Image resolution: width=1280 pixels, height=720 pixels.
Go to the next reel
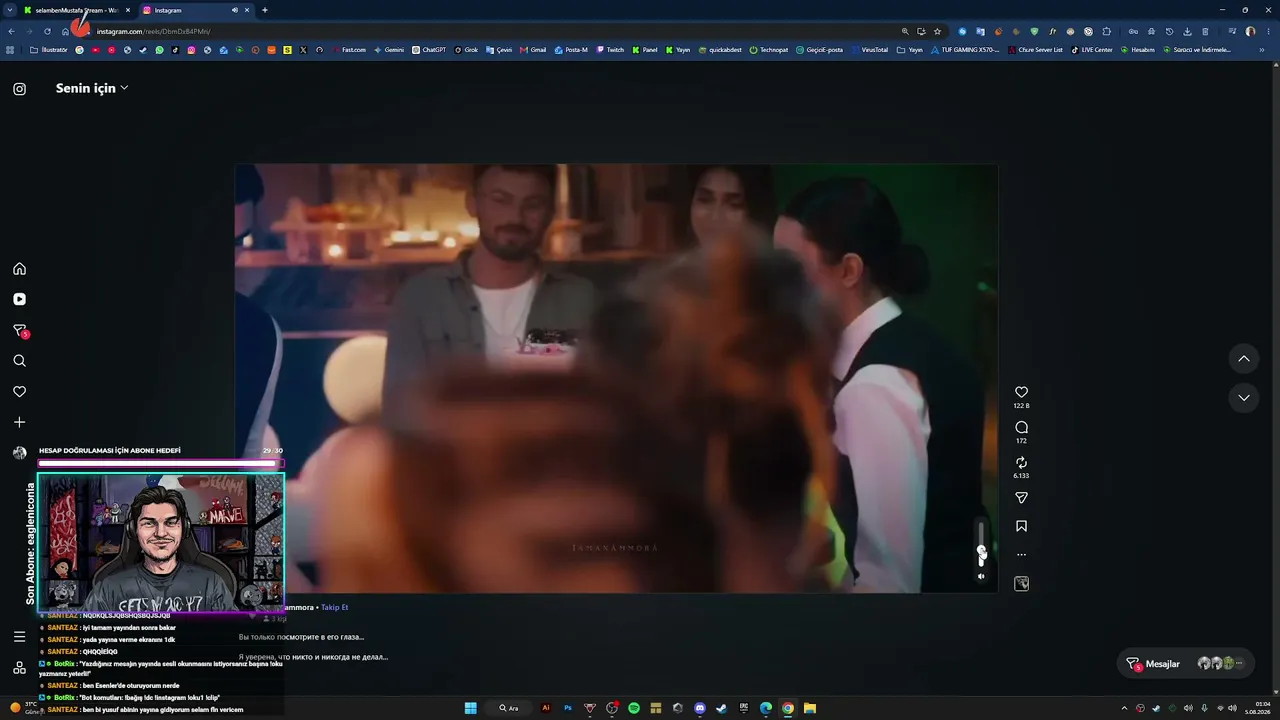(x=1244, y=398)
